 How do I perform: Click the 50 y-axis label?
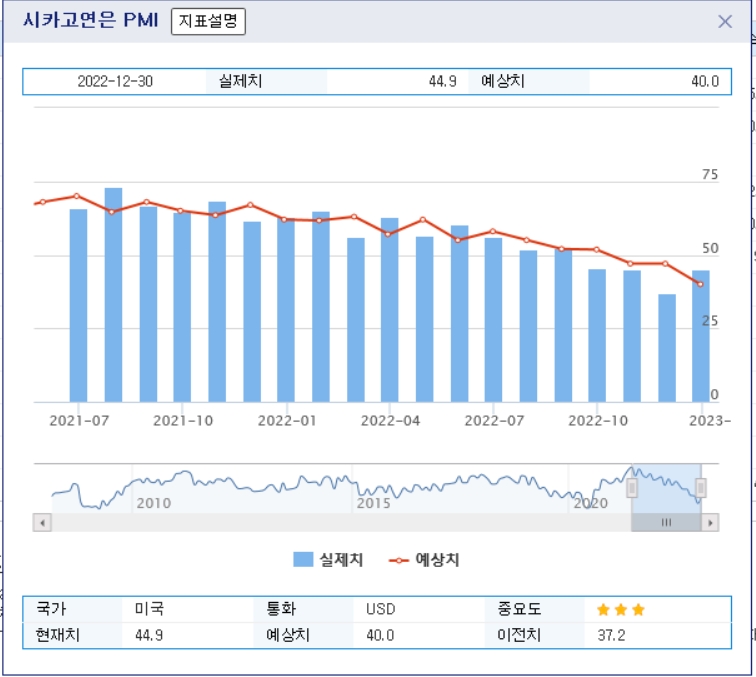(710, 249)
